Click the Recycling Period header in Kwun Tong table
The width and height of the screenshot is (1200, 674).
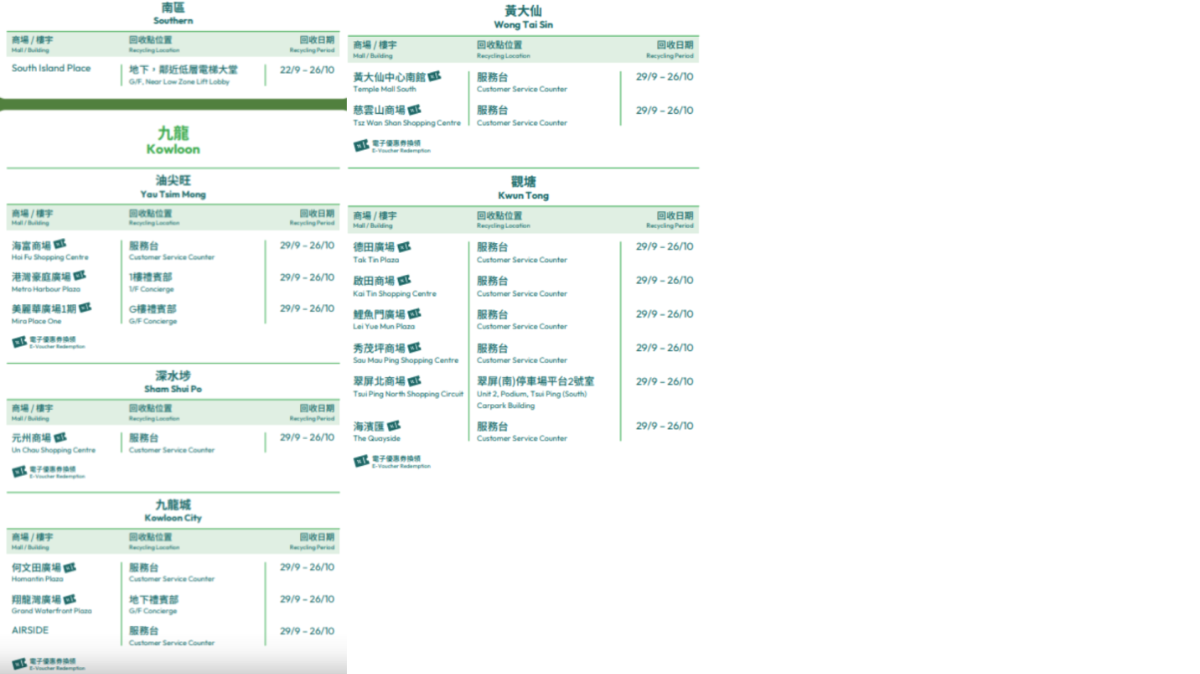tap(674, 220)
